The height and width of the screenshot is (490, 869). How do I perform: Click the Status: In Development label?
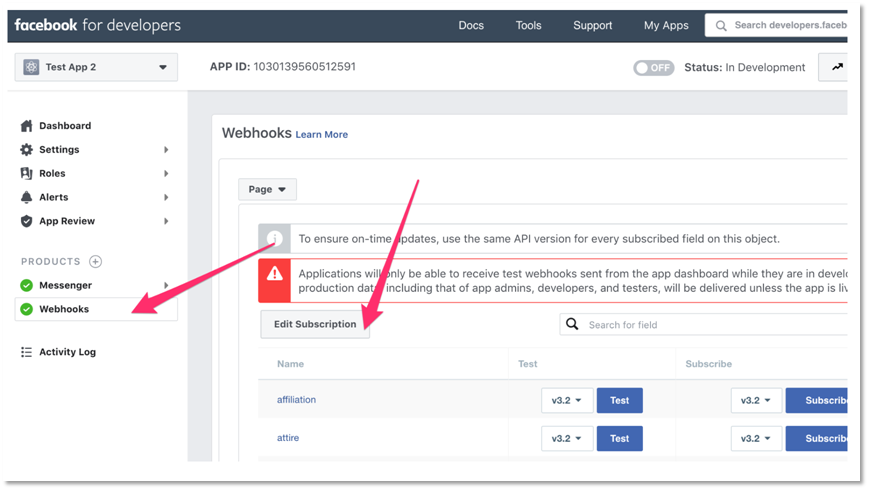(744, 68)
